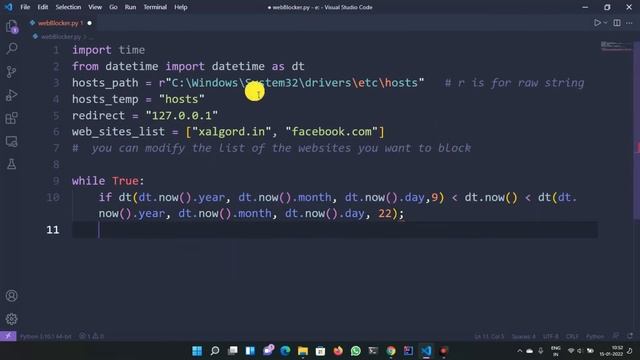The image size is (640, 360).
Task: Open the Run menu
Action: point(130,7)
